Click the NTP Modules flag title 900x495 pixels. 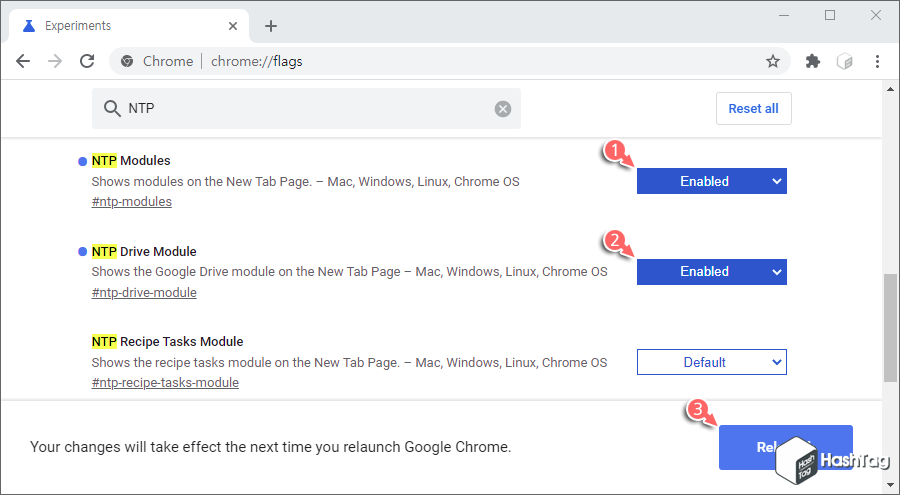click(x=131, y=161)
